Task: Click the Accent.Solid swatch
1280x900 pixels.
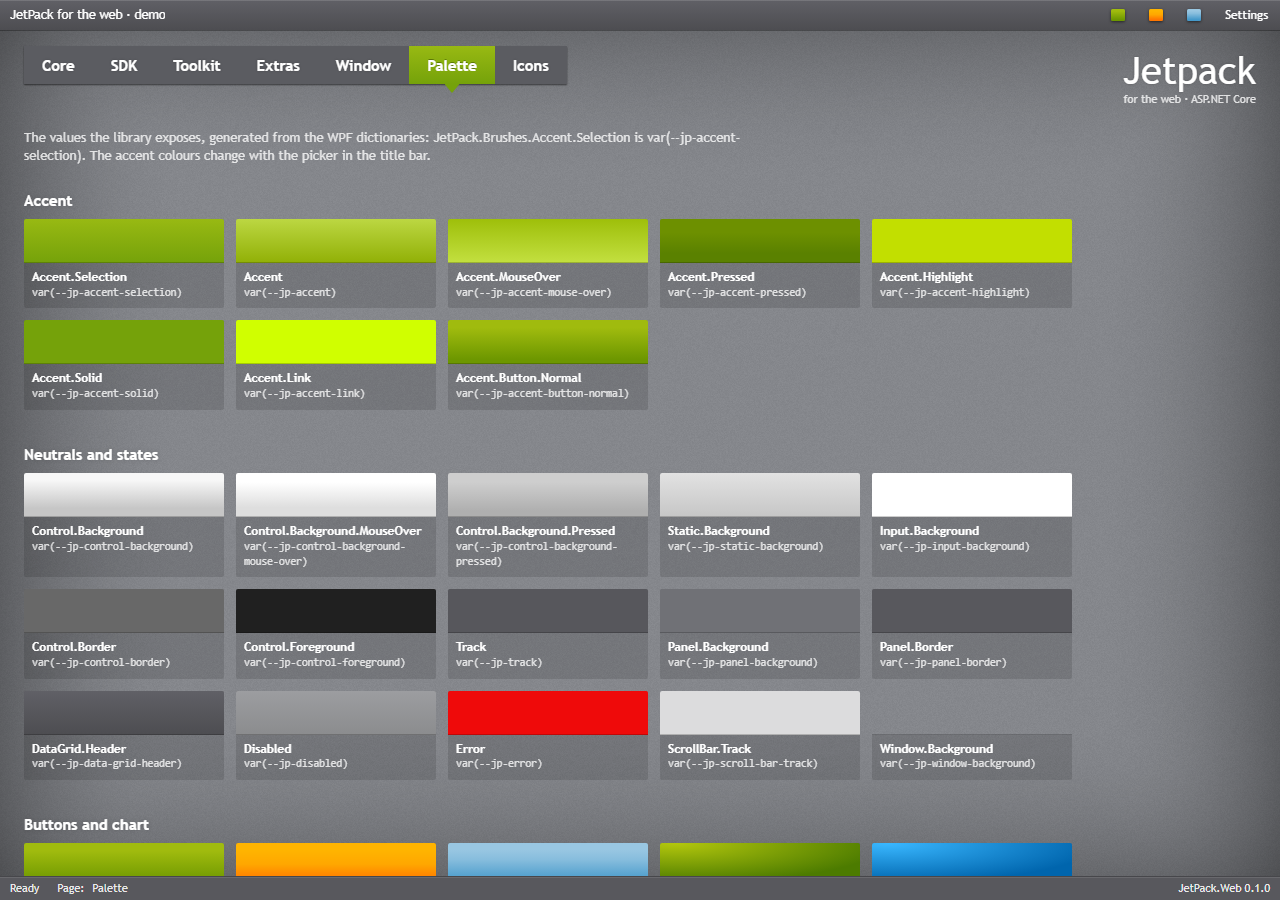Action: point(124,342)
